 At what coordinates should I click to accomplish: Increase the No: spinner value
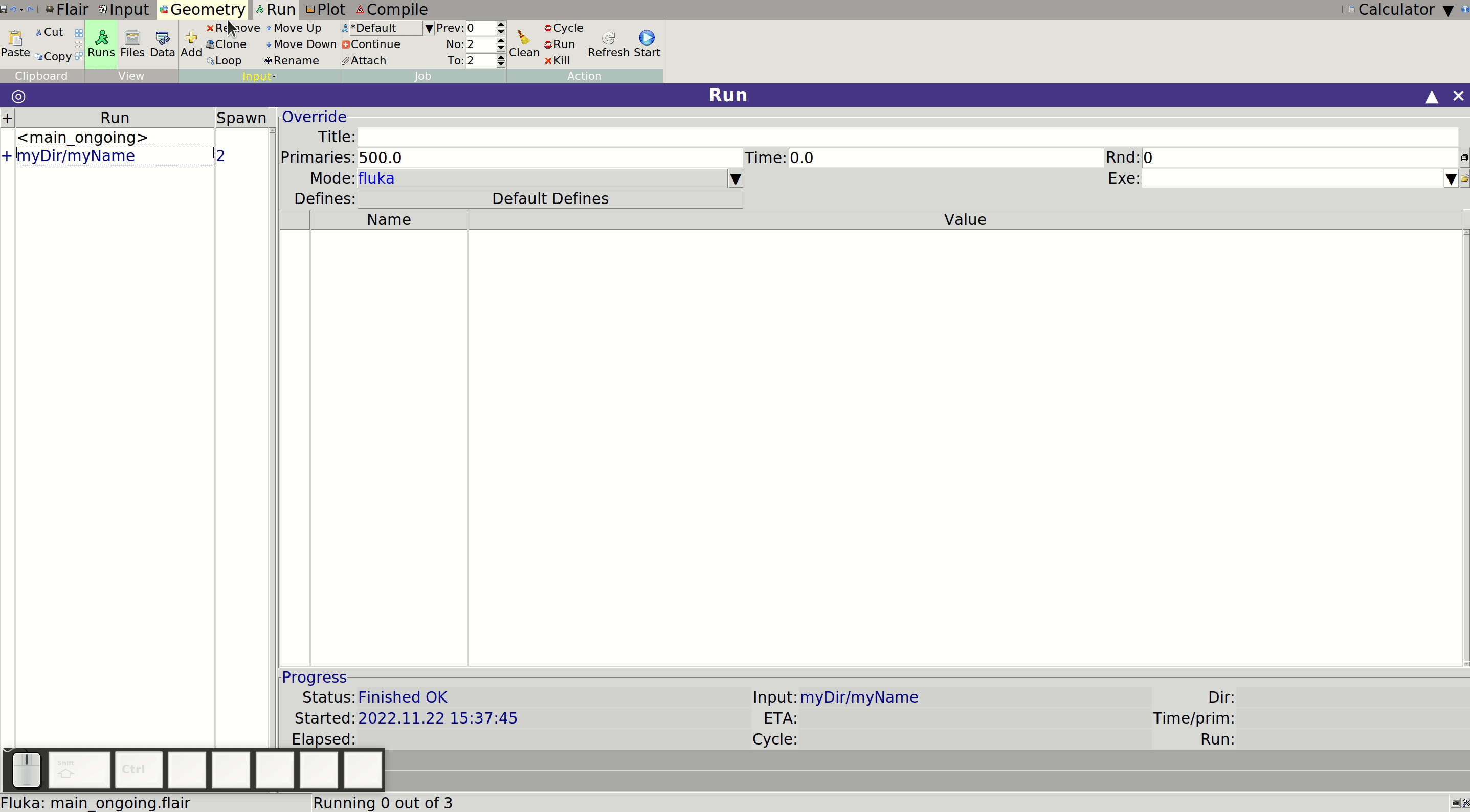point(500,41)
